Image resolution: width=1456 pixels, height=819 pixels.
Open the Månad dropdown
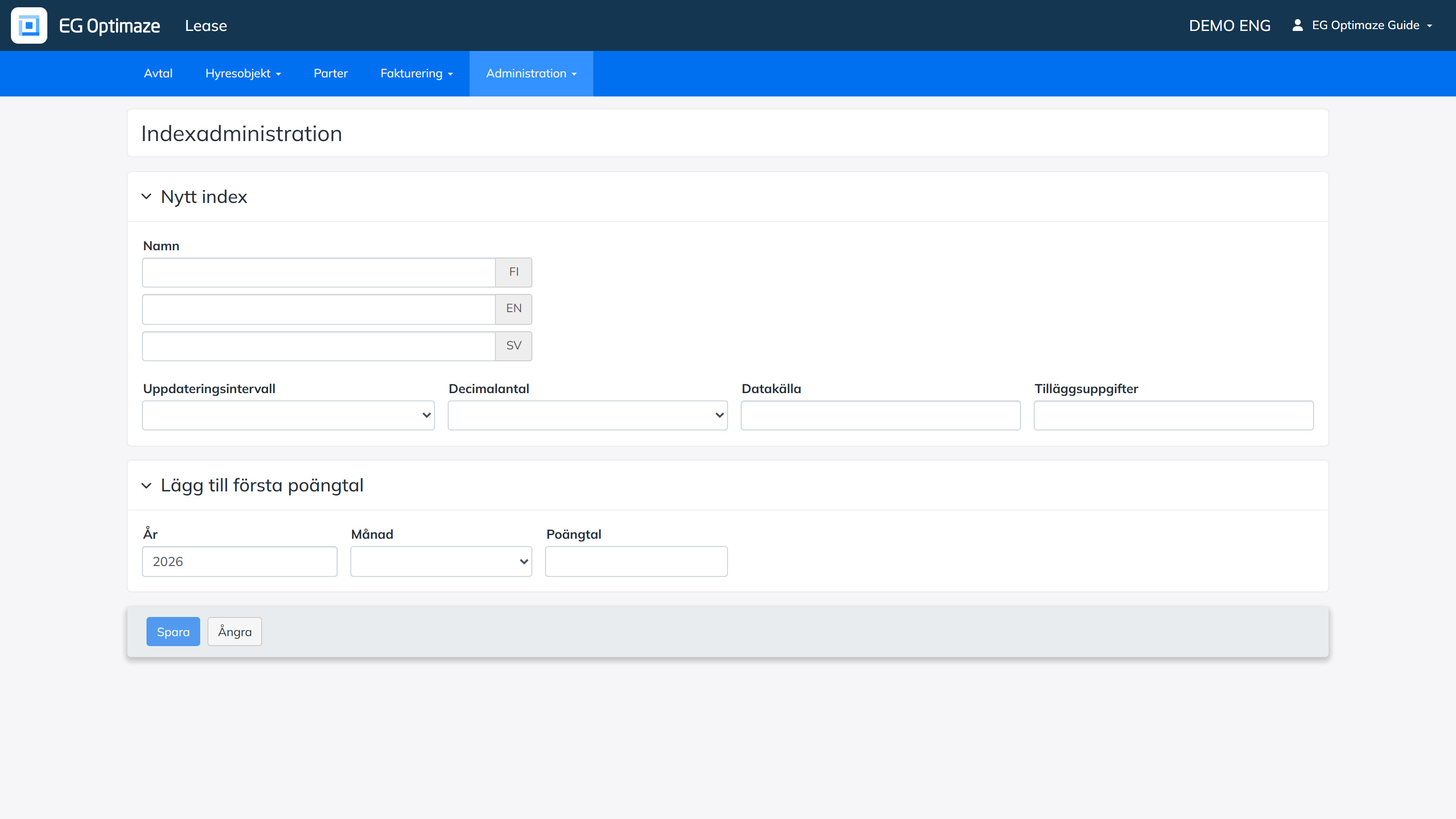tap(441, 561)
